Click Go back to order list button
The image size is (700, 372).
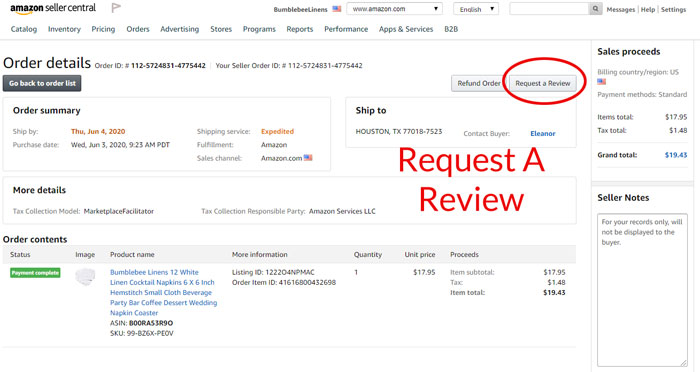point(42,83)
